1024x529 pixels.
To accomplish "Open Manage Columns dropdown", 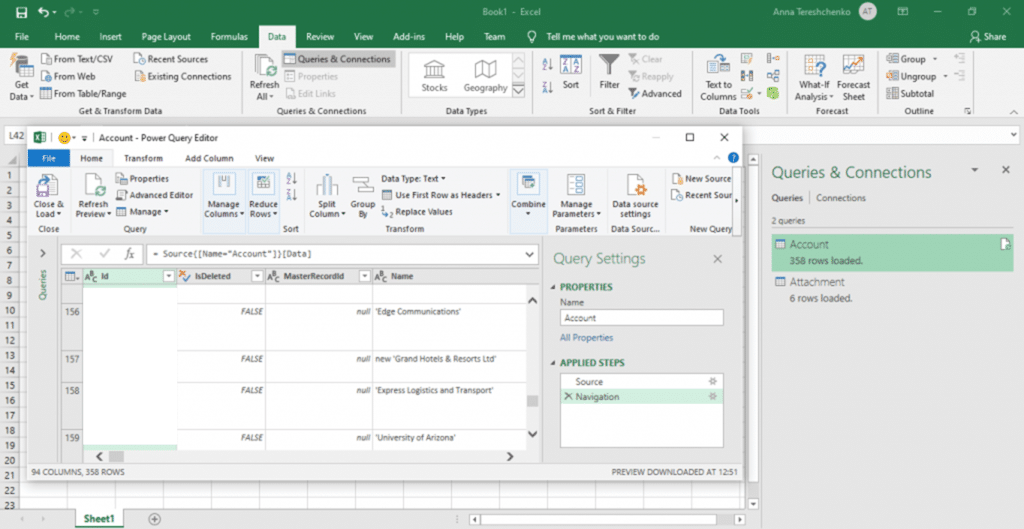I will tap(224, 195).
